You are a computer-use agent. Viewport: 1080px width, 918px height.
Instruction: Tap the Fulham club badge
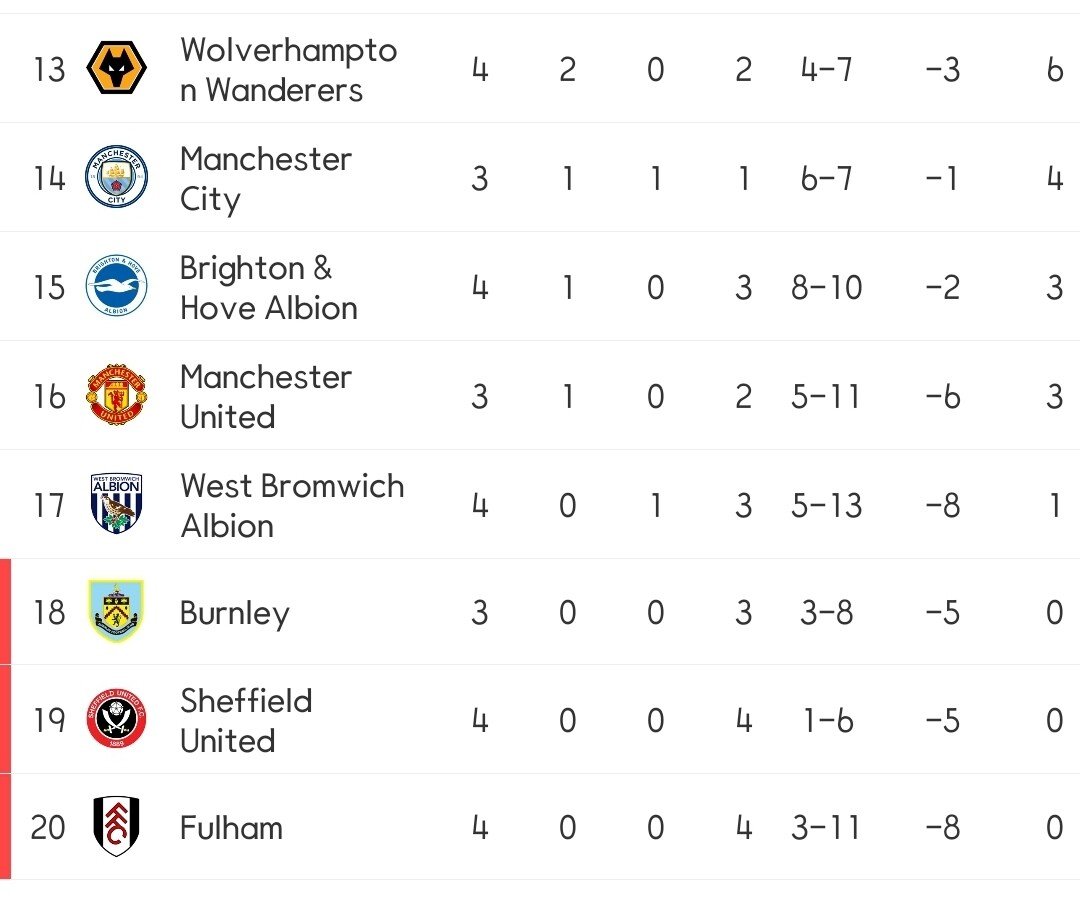pyautogui.click(x=117, y=827)
